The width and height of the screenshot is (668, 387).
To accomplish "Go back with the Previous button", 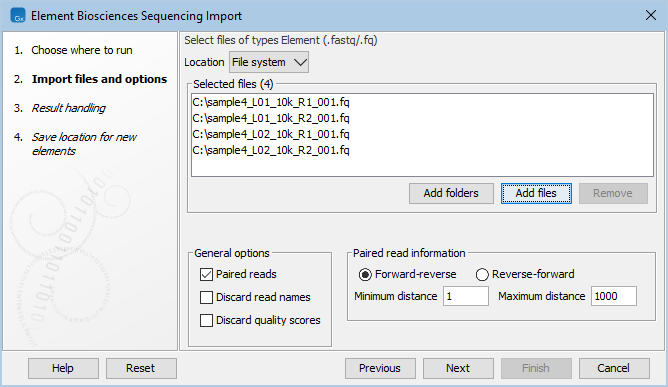I will (x=380, y=368).
